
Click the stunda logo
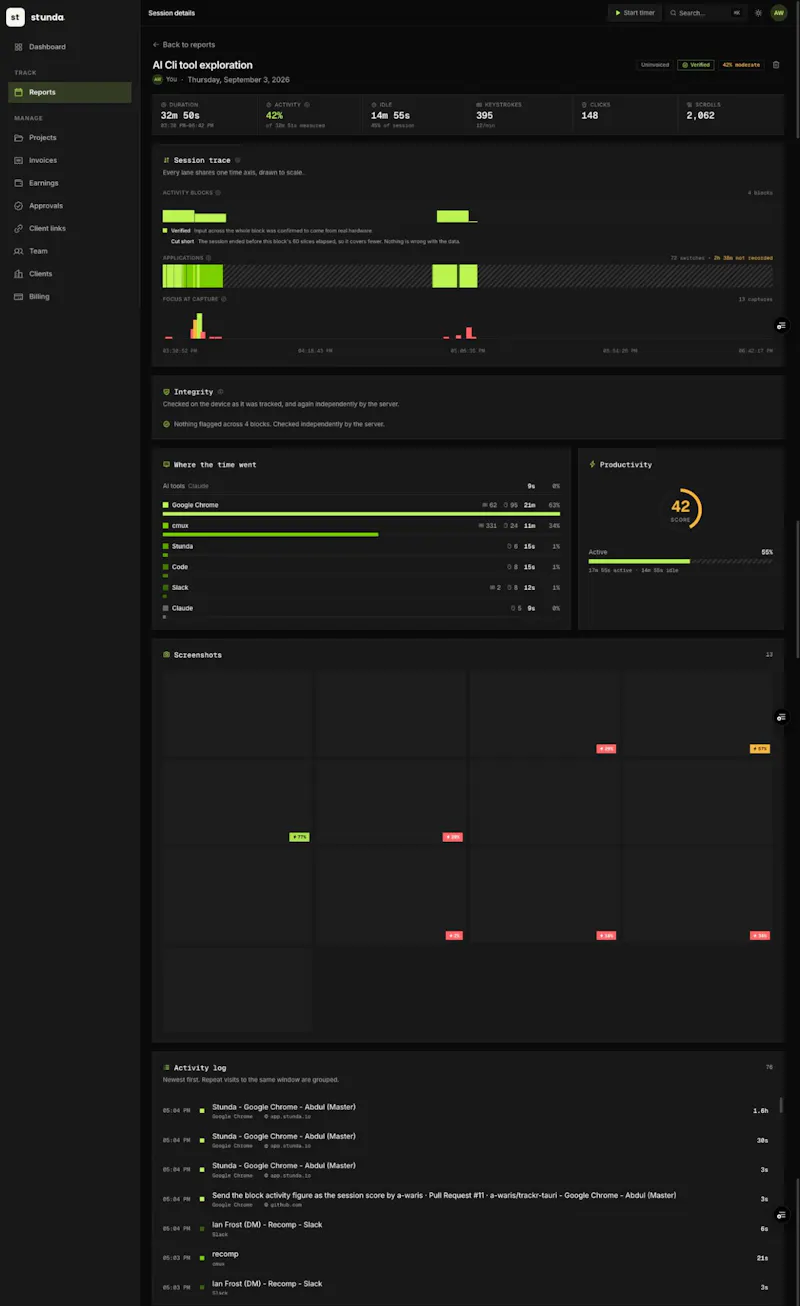pos(35,17)
